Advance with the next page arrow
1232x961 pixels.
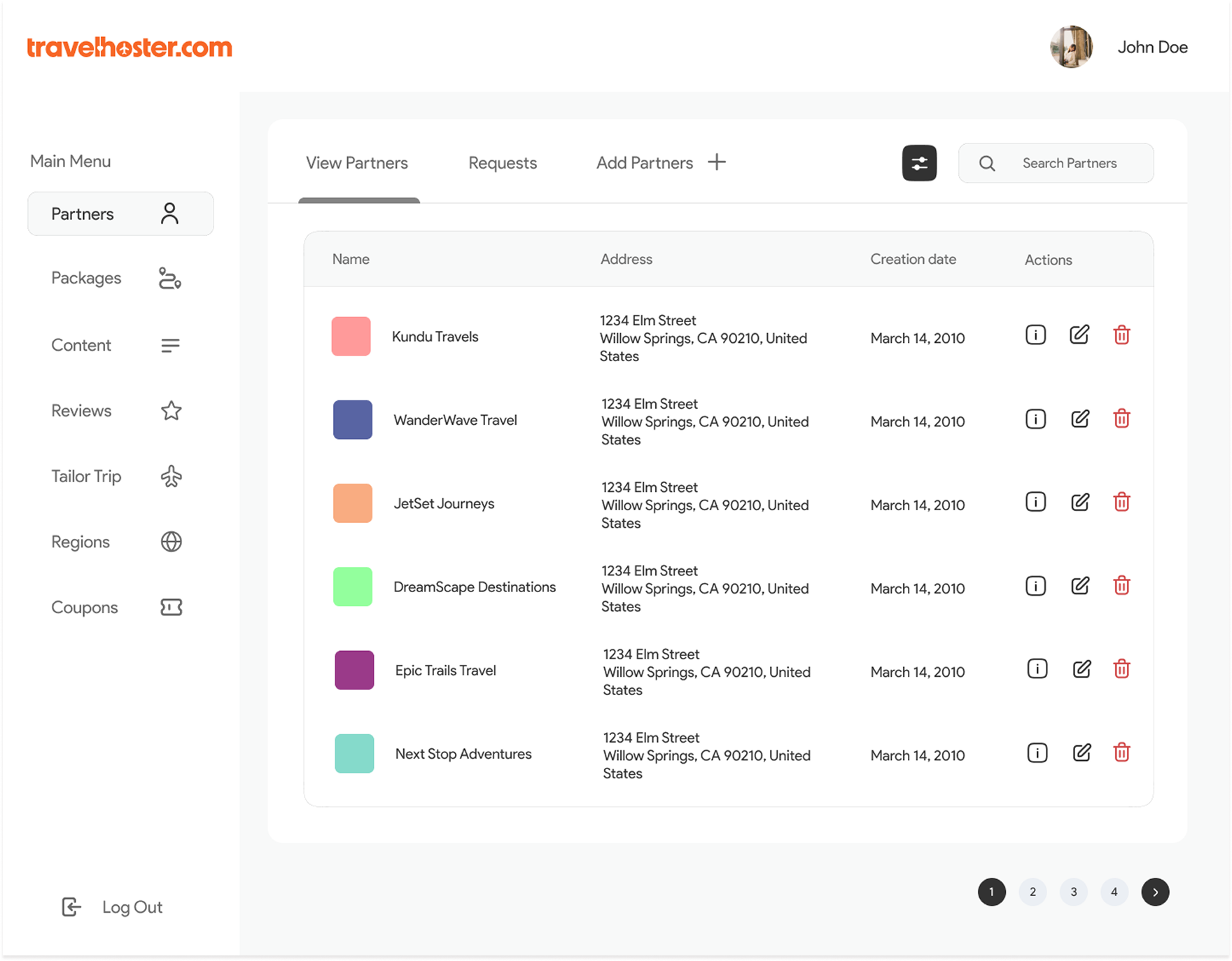1155,892
